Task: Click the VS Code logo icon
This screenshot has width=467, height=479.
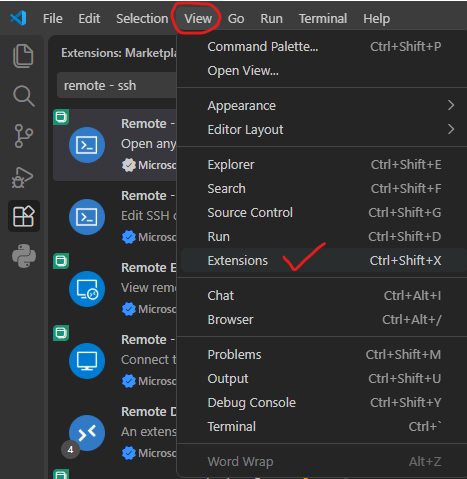Action: (18, 18)
